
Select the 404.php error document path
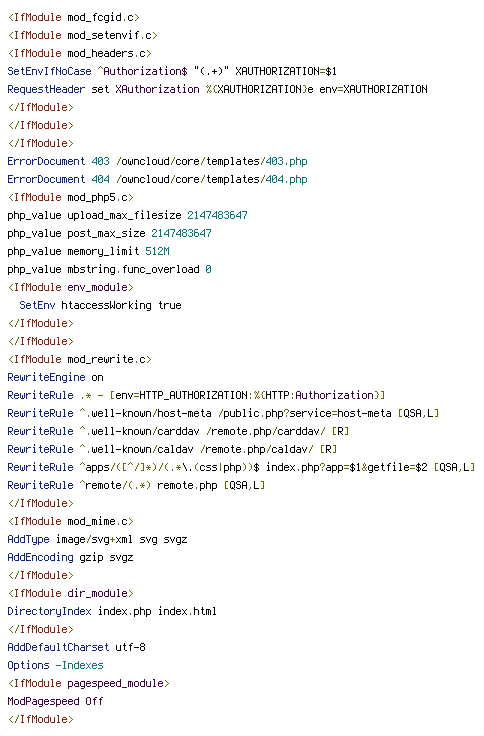212,179
